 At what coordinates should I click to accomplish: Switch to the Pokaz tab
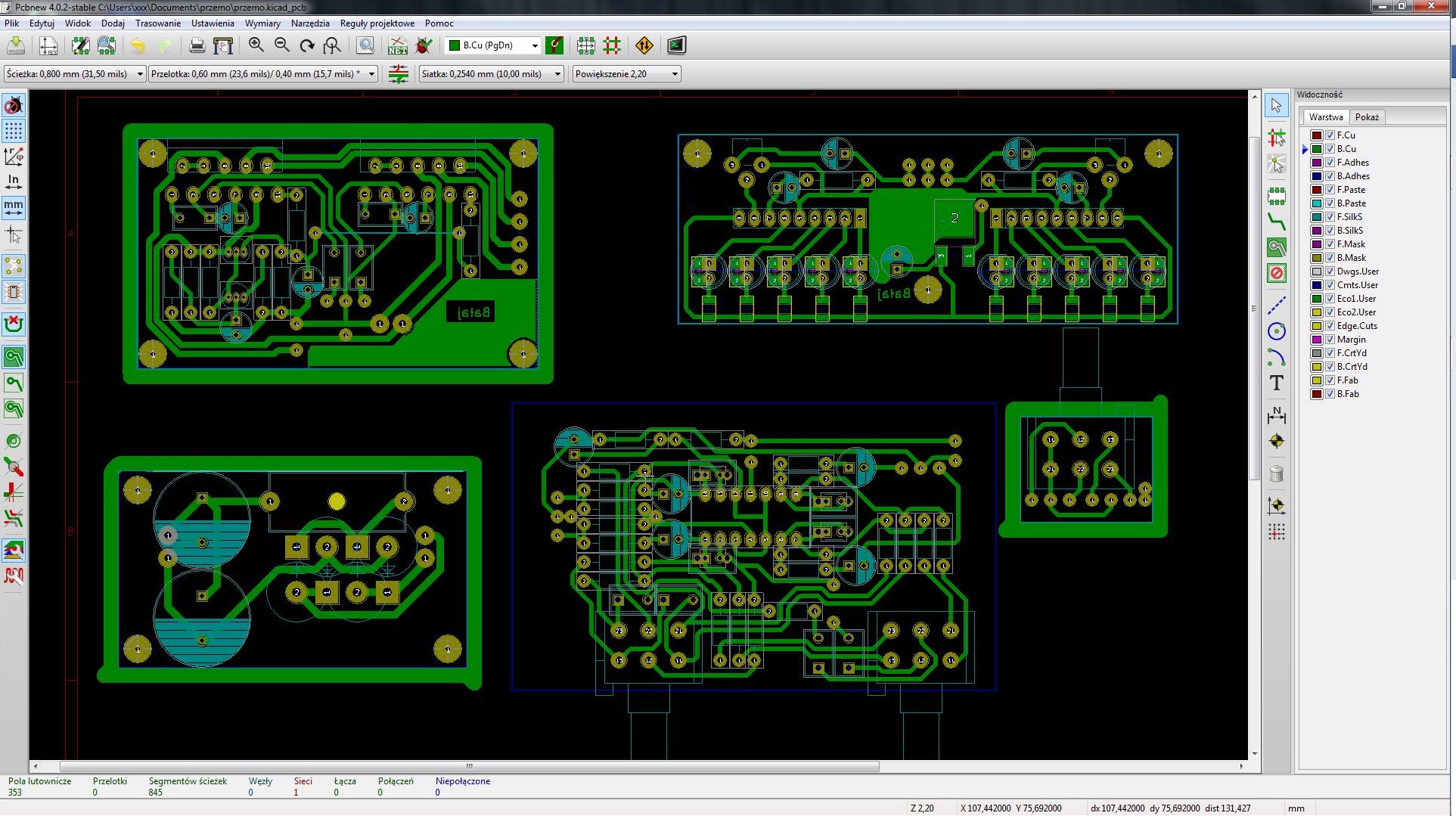[1367, 117]
